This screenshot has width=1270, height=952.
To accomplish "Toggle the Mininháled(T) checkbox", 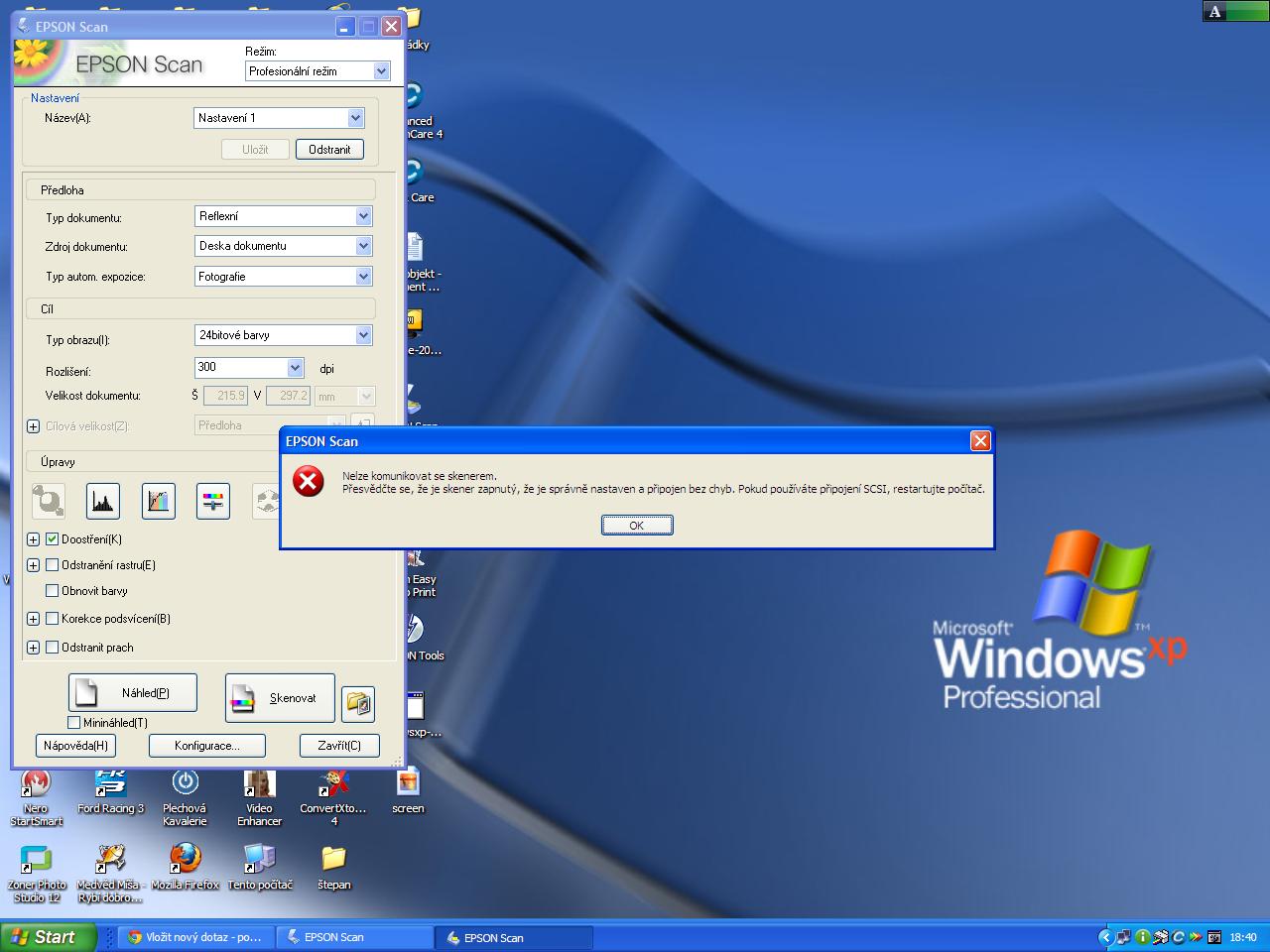I will [73, 723].
